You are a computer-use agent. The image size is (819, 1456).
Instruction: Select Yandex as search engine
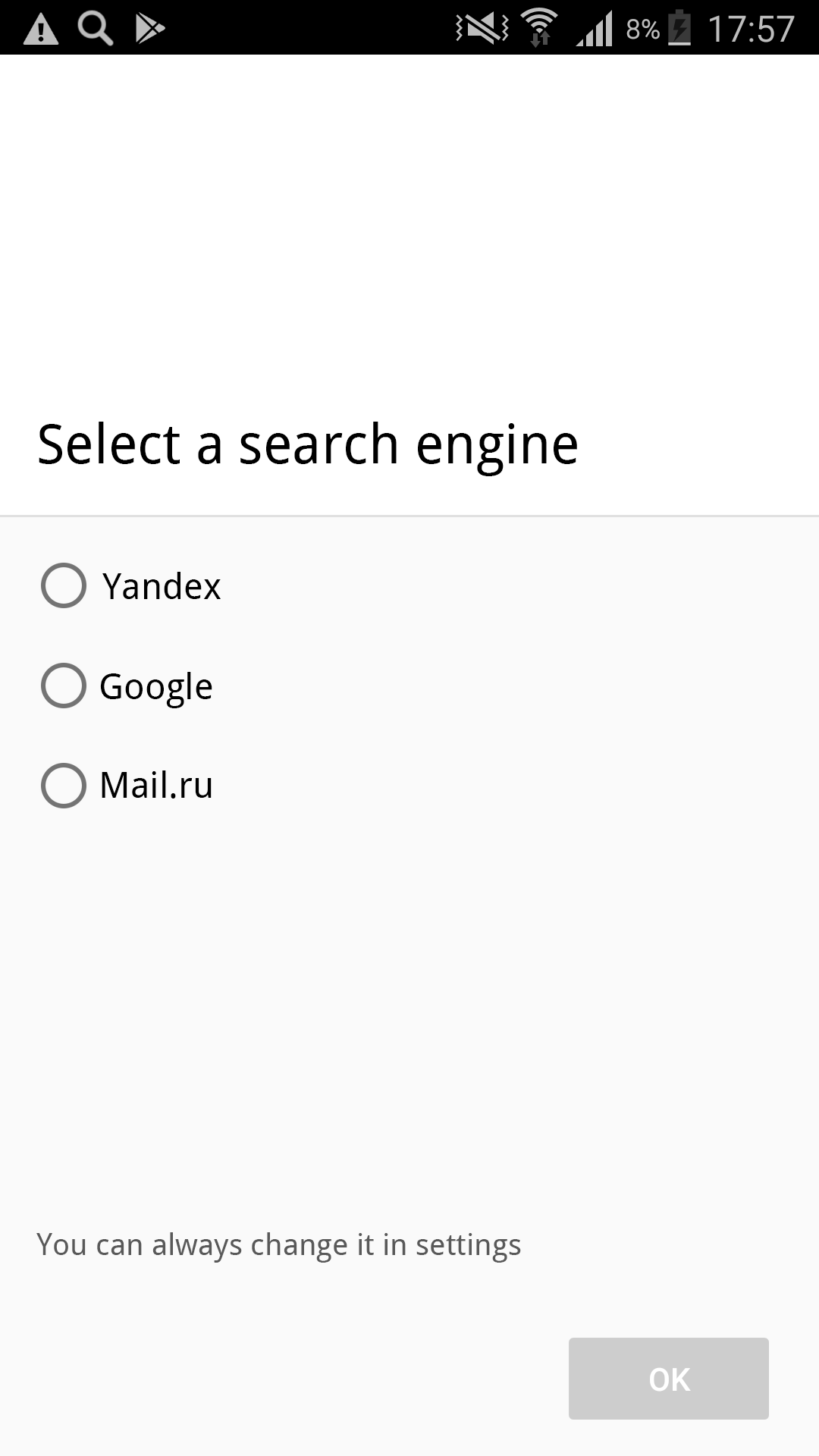(64, 586)
